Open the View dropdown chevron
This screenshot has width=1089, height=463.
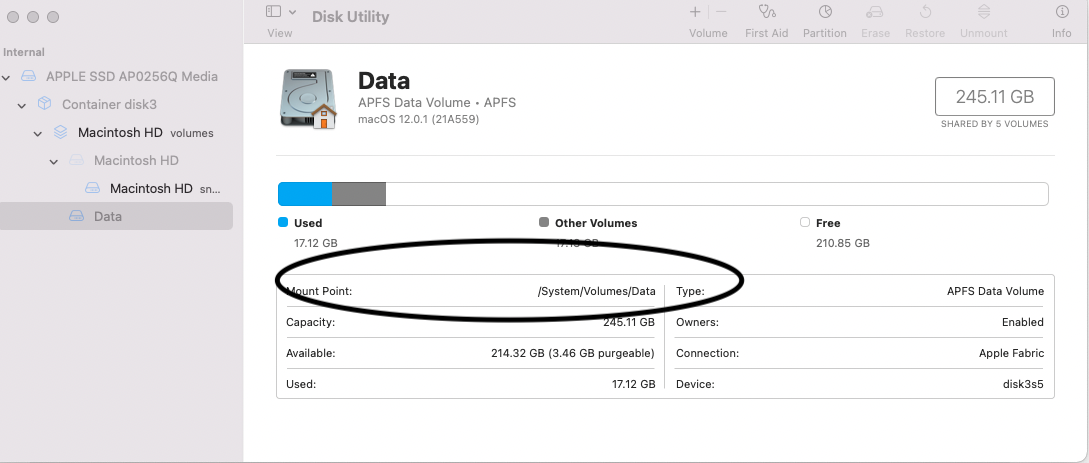tap(292, 12)
